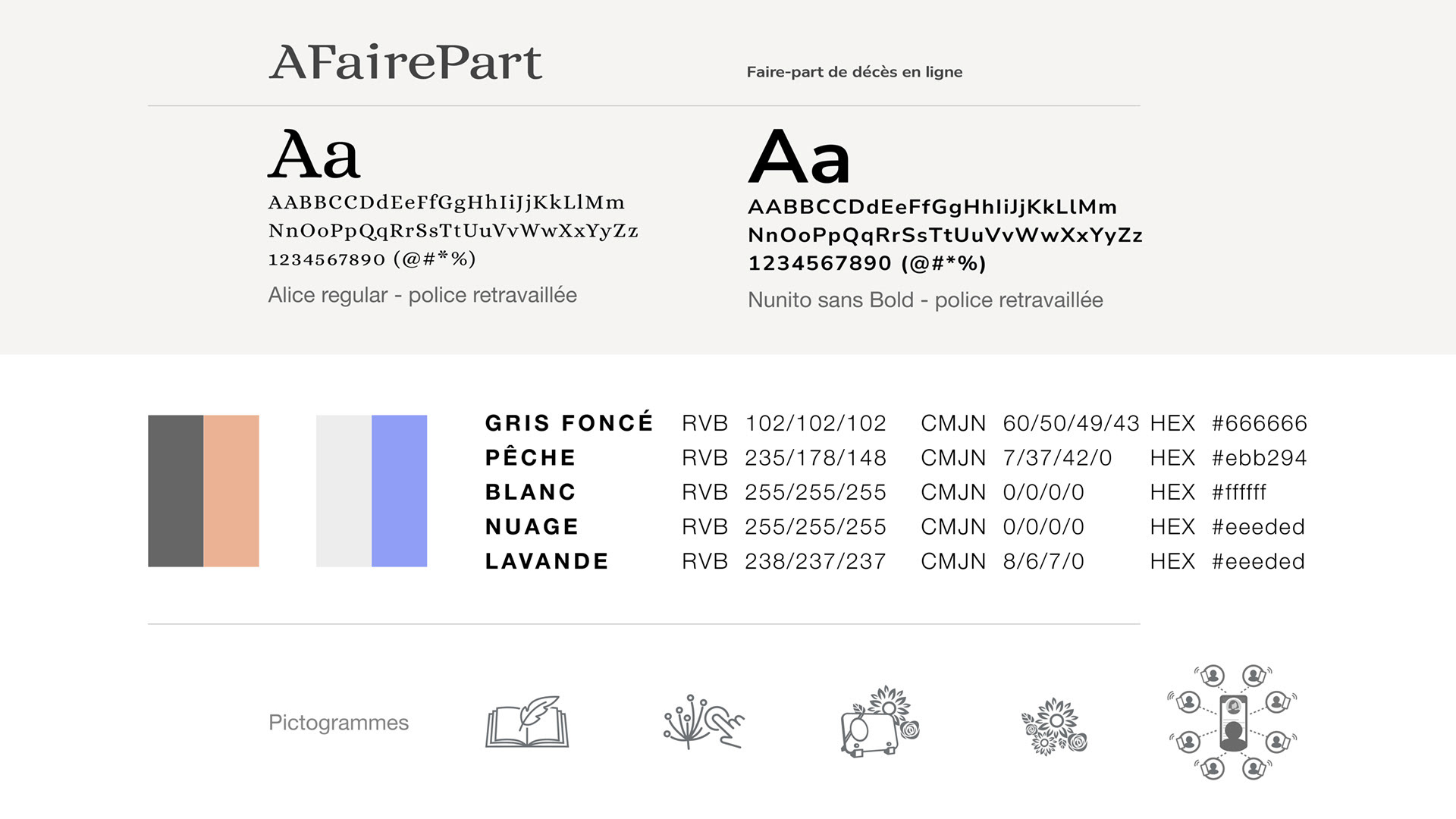The height and width of the screenshot is (819, 1456).
Task: Click the 'GRIS FONCÉ' color name
Action: (x=570, y=422)
